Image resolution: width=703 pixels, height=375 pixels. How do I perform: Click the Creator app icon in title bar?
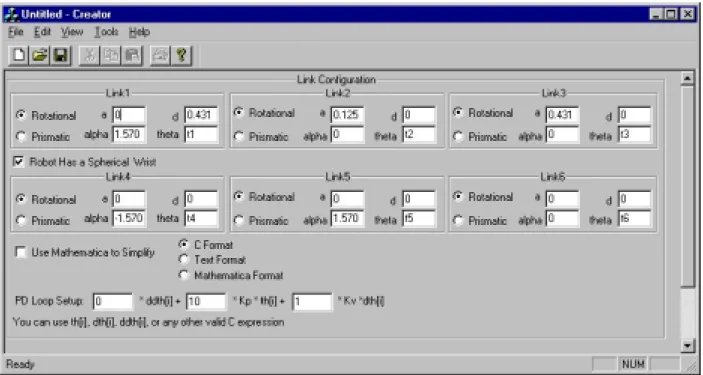pyautogui.click(x=11, y=14)
